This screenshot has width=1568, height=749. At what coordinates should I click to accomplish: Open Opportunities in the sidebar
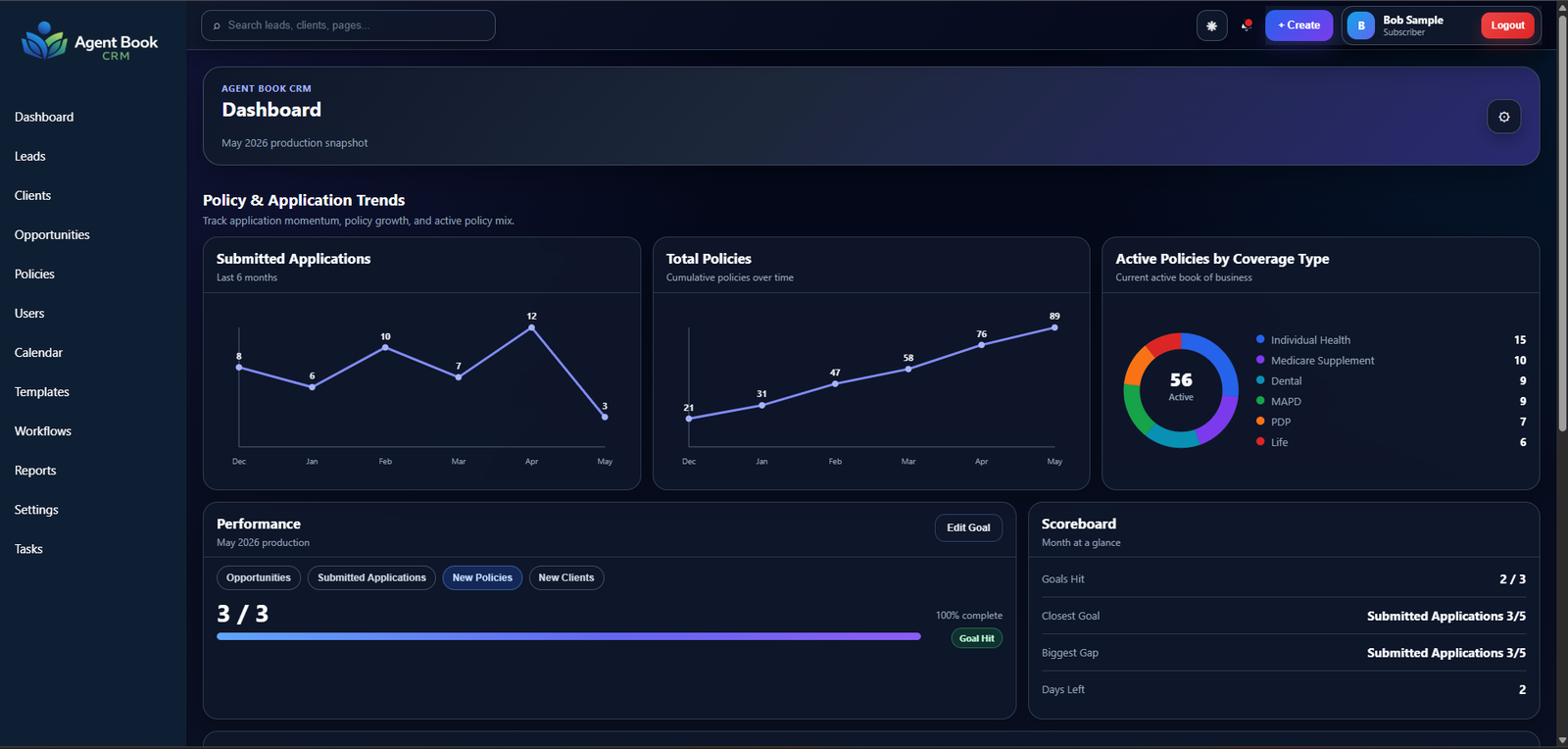52,234
